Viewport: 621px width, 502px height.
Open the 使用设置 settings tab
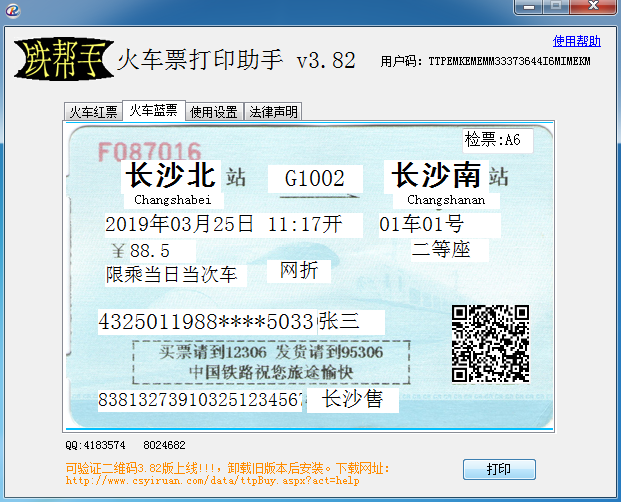click(x=214, y=112)
